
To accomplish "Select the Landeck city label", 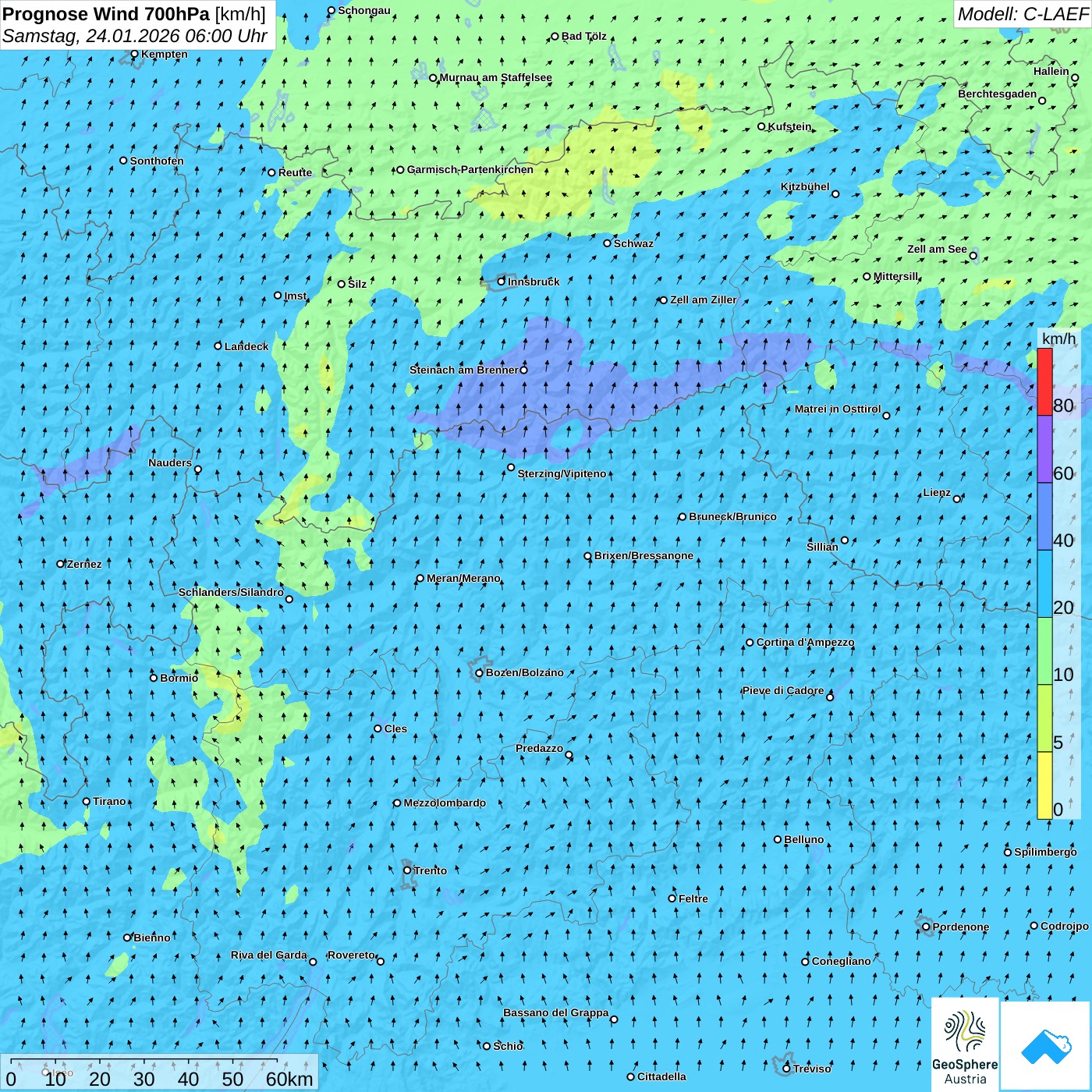I will 246,346.
